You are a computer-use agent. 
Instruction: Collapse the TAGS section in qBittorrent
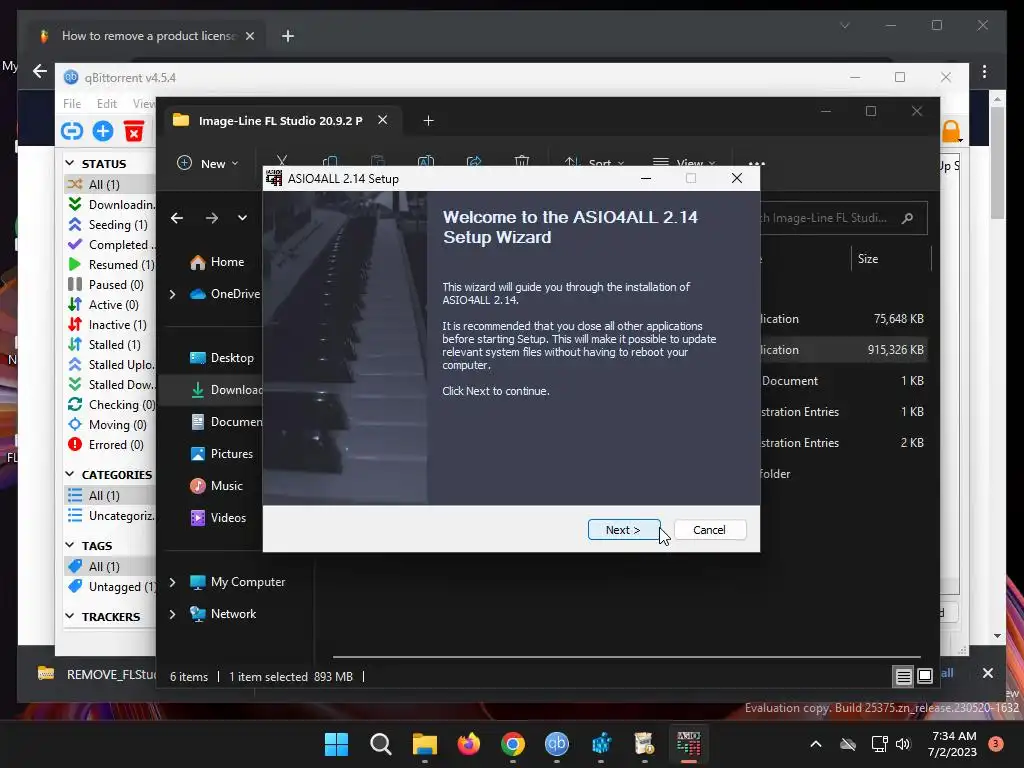coord(71,545)
